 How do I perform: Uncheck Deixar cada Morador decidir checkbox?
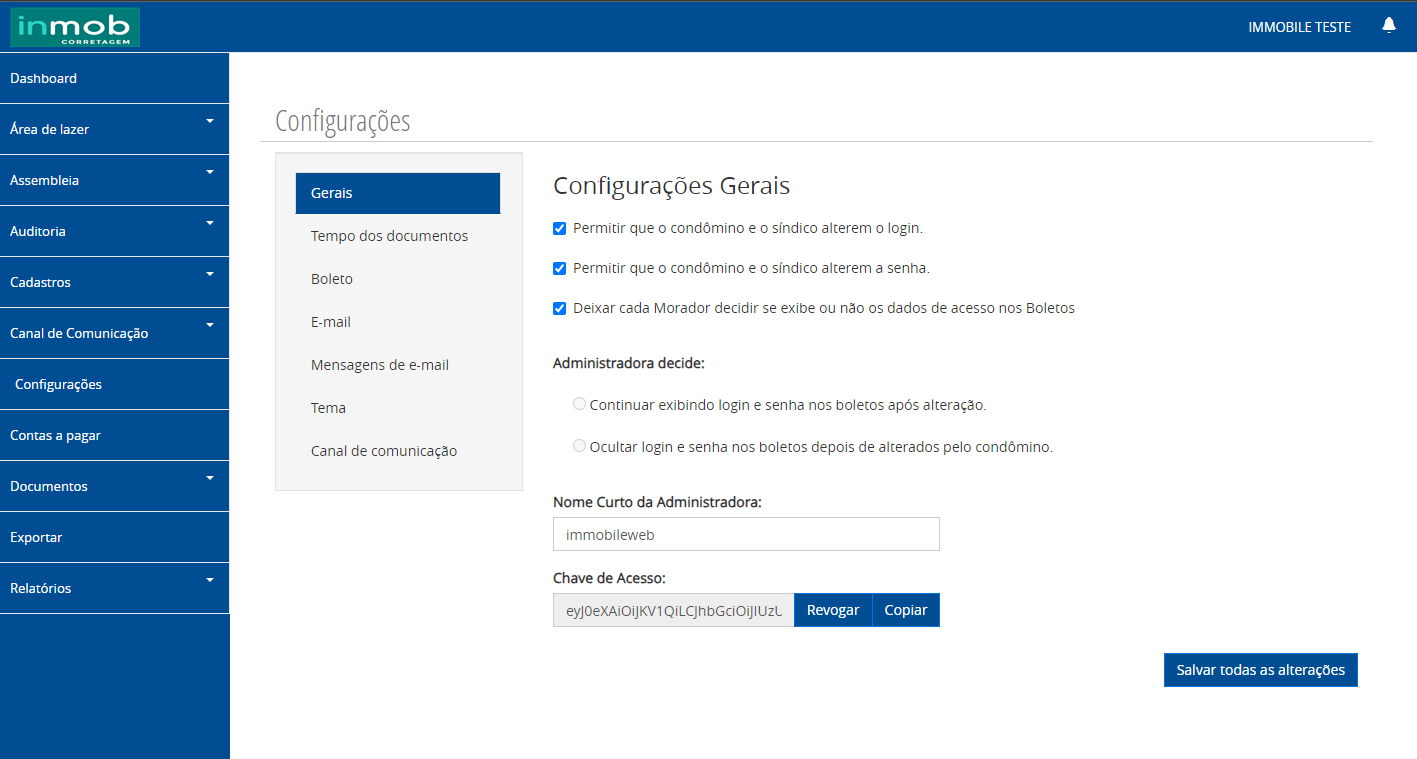coord(560,308)
